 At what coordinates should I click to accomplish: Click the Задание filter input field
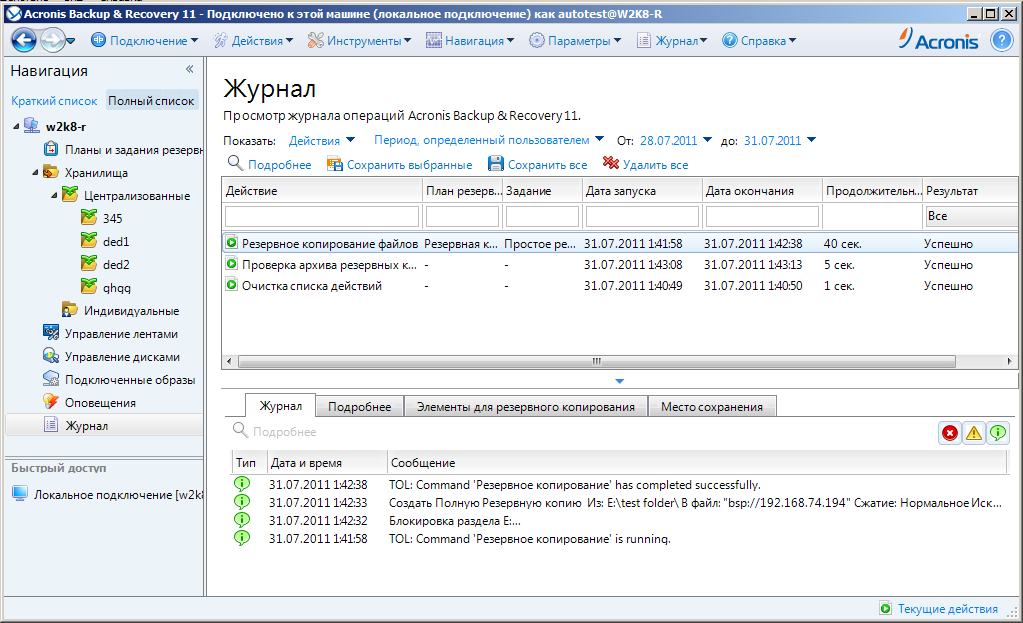point(542,216)
